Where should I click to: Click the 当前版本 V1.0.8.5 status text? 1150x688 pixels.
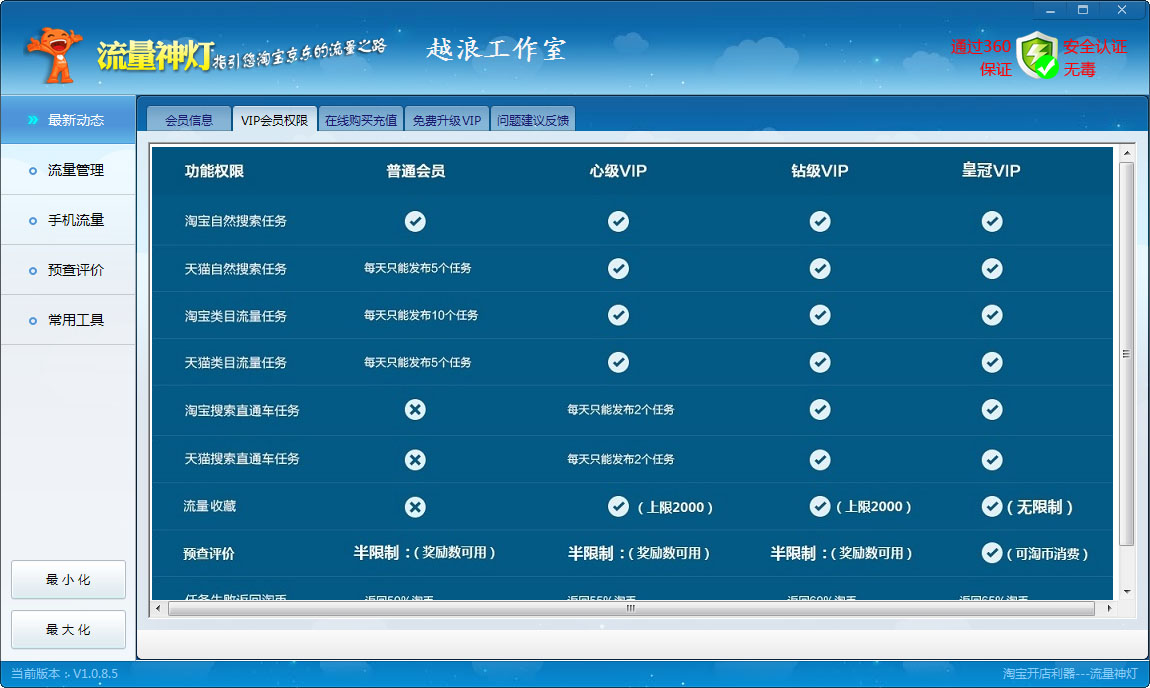pyautogui.click(x=65, y=673)
